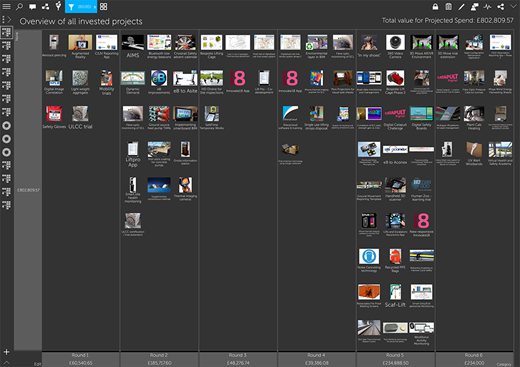This screenshot has width=520, height=367.
Task: Add a new view with plus icon
Action: click(6, 352)
